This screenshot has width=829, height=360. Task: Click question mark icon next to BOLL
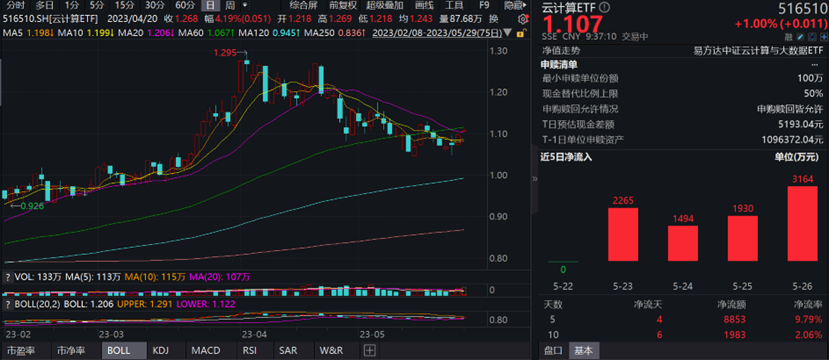(8, 304)
